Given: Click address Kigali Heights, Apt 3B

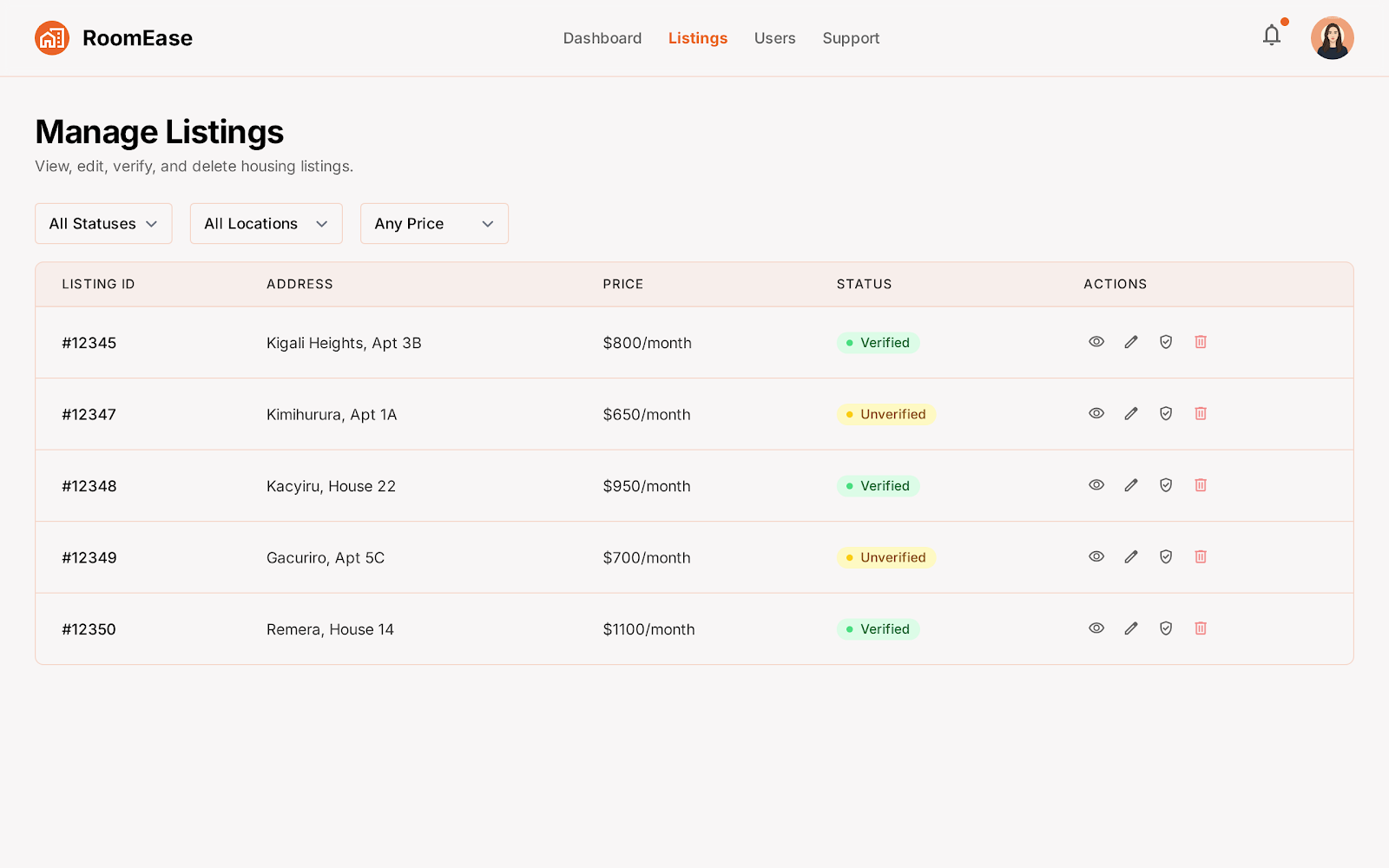Looking at the screenshot, I should click(344, 343).
